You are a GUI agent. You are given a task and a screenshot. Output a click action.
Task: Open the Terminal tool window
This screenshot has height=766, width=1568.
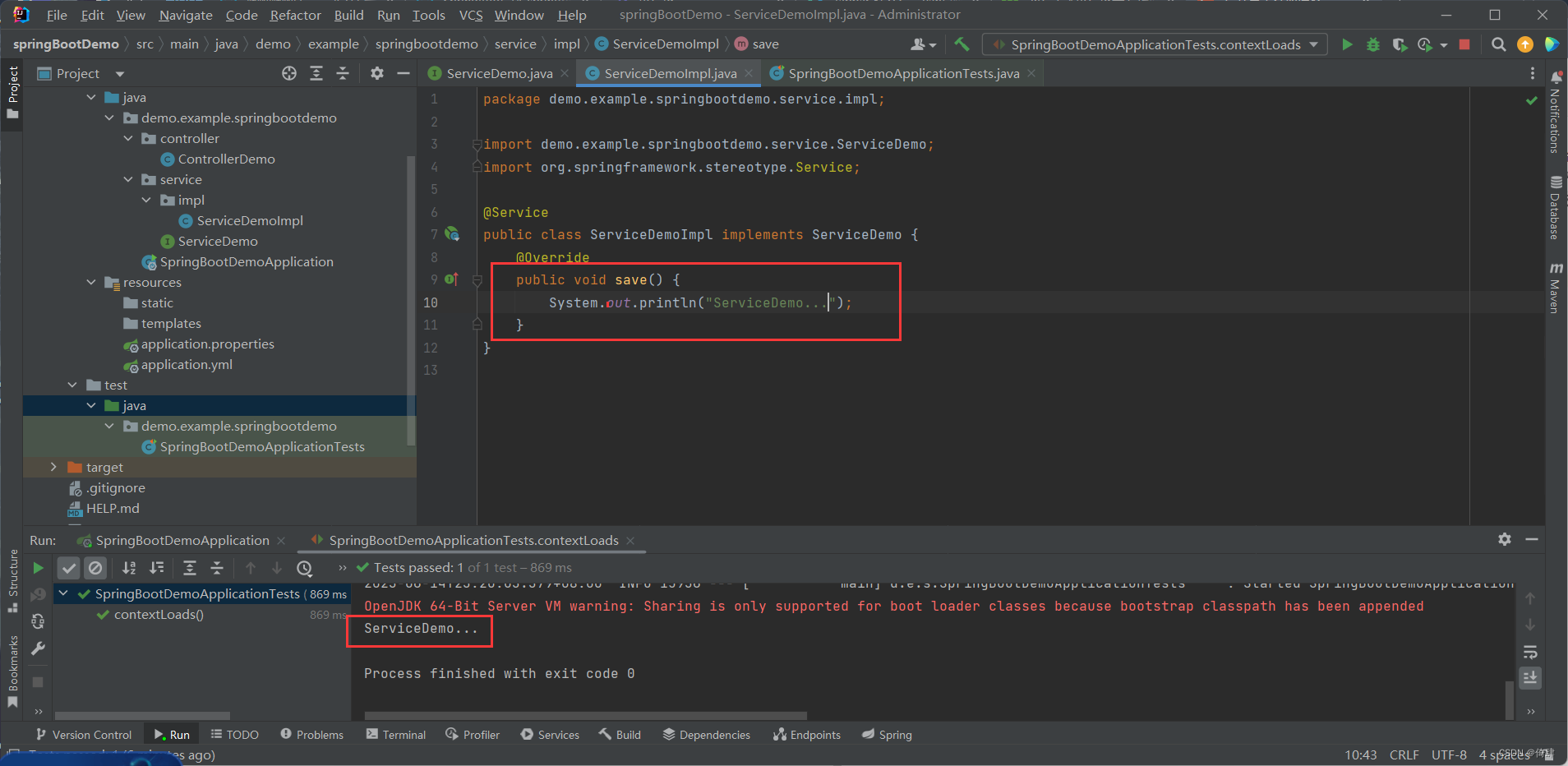[396, 735]
